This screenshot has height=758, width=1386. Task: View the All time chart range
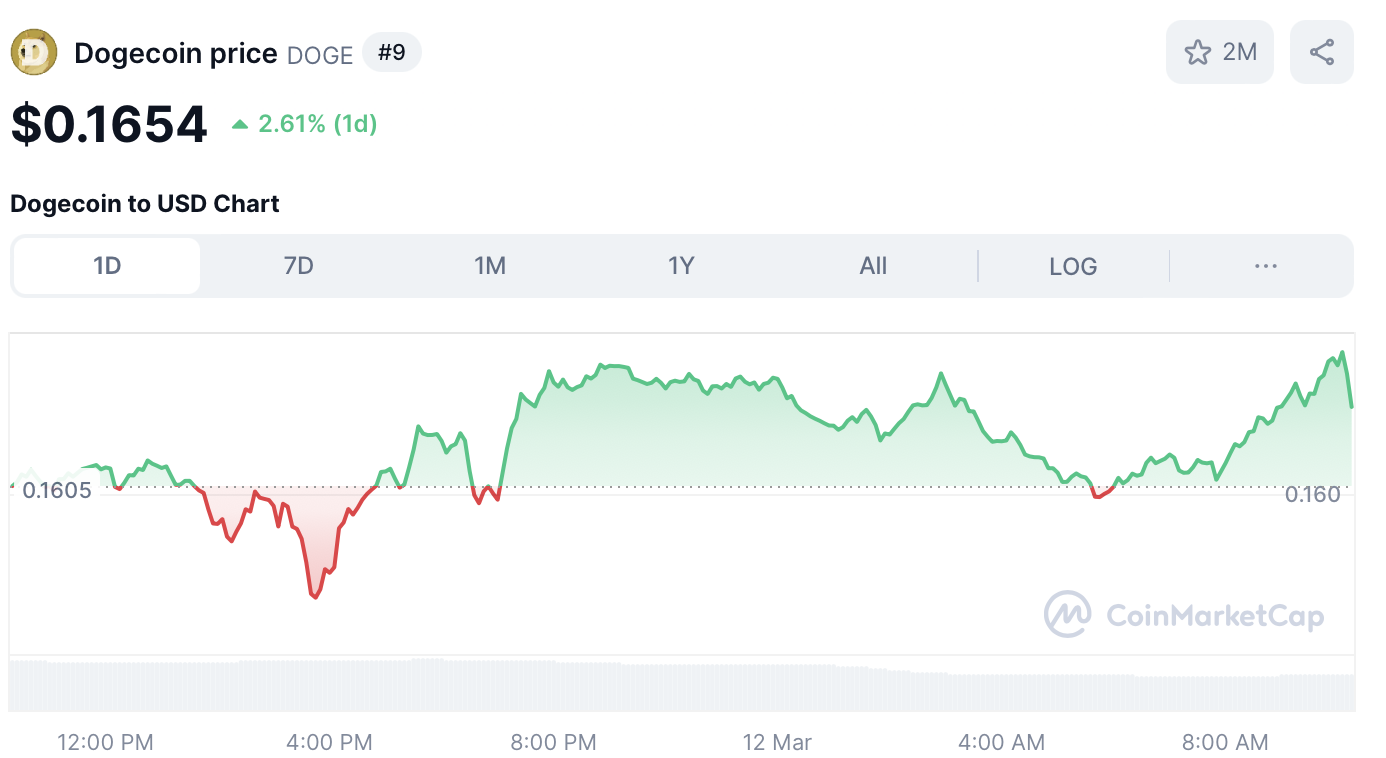coord(873,266)
